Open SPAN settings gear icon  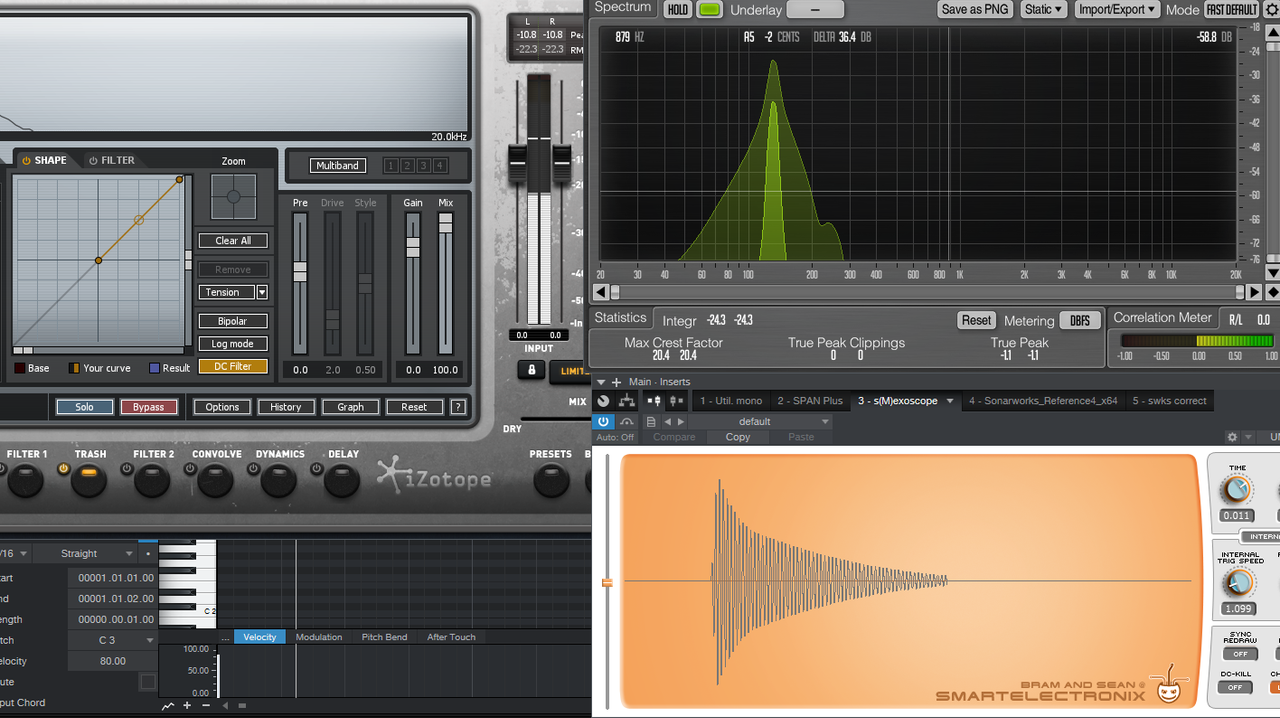click(x=1272, y=9)
